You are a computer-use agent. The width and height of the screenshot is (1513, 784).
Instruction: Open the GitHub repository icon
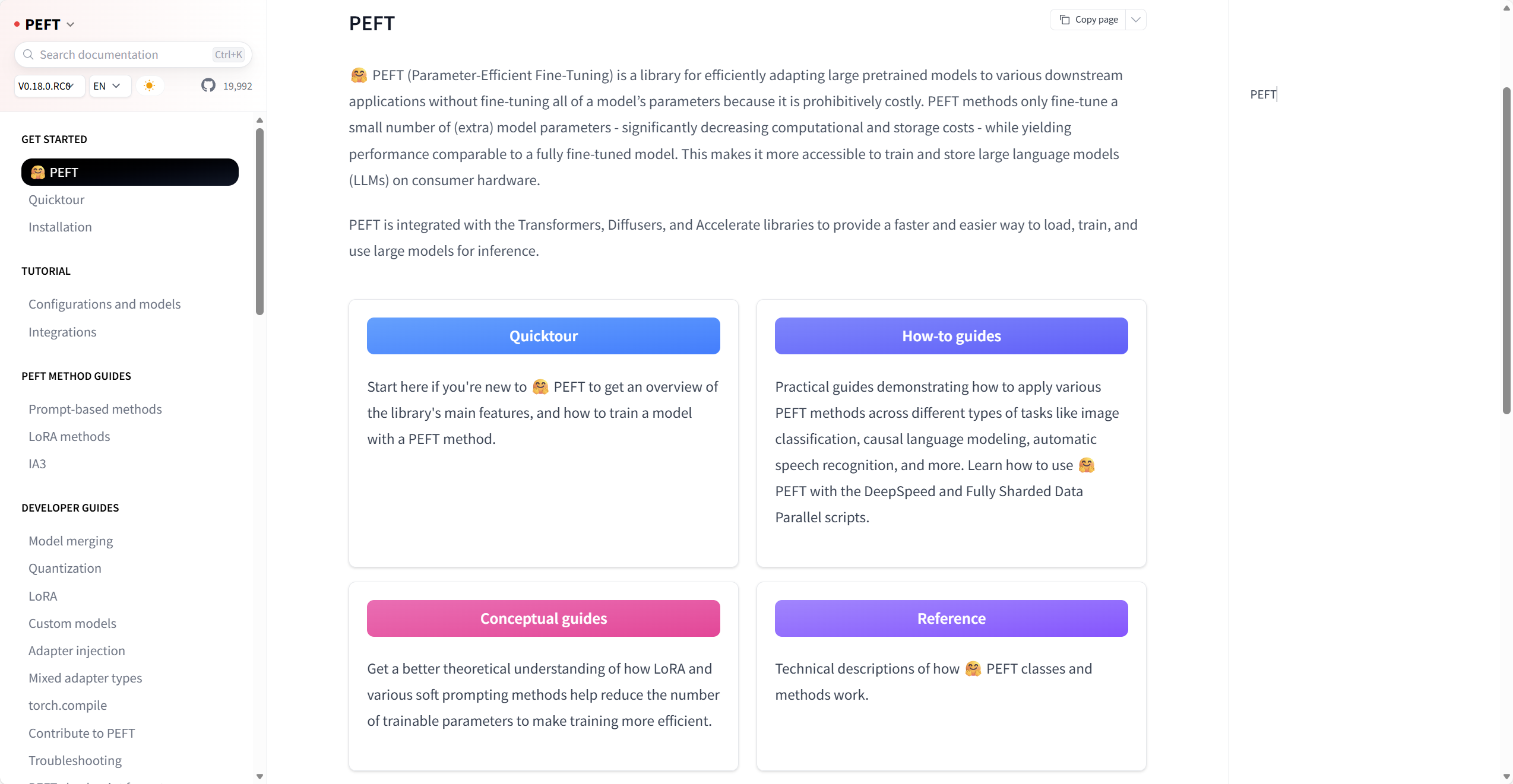pos(208,85)
